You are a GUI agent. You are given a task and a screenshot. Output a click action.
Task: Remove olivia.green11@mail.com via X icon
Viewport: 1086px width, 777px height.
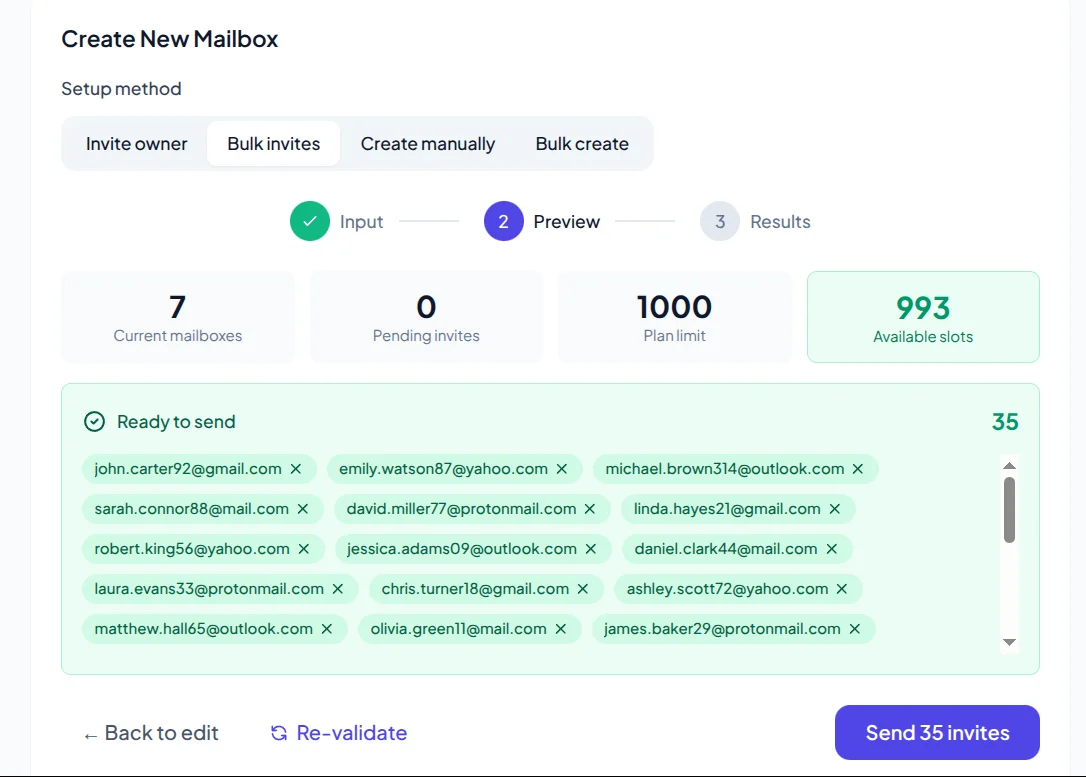(561, 628)
